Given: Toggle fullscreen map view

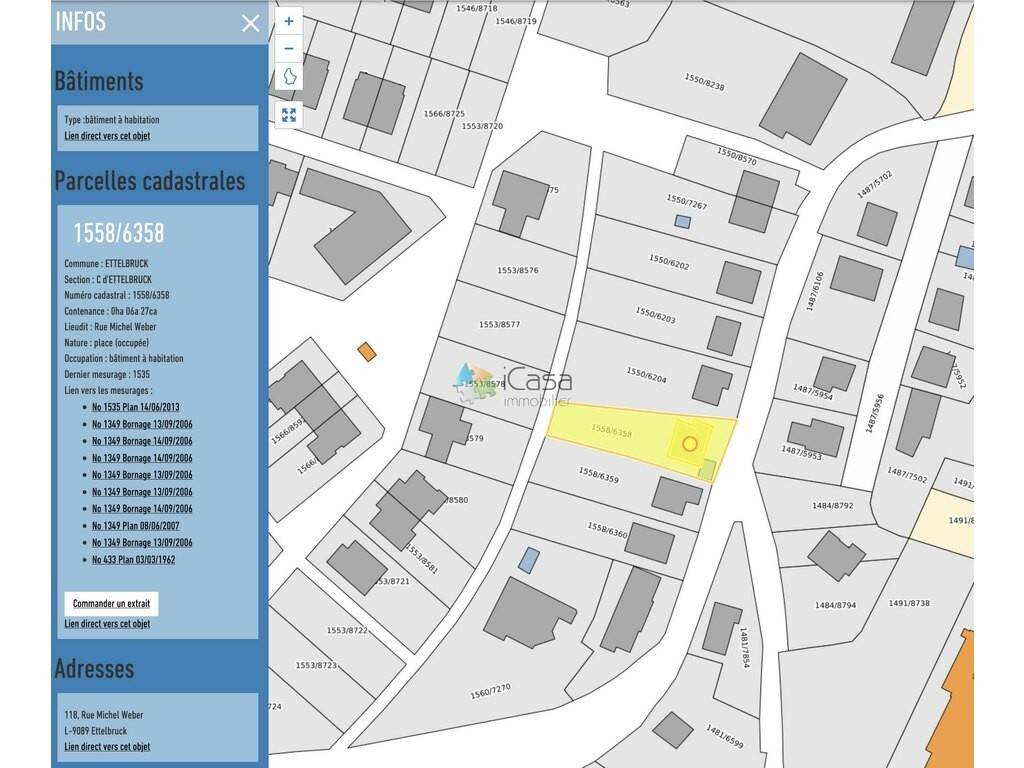Looking at the screenshot, I should [x=289, y=115].
